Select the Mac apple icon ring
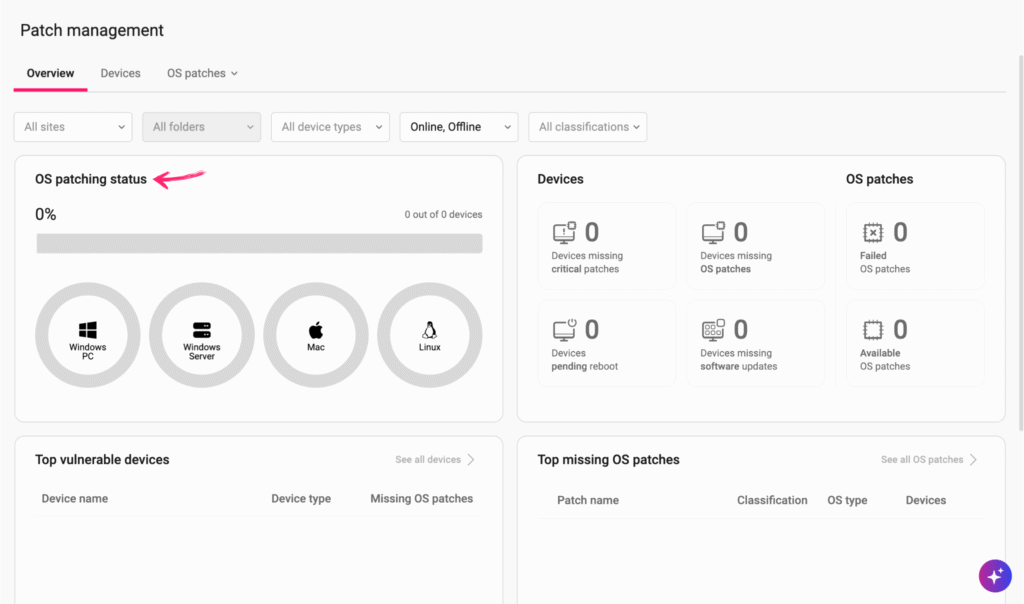The height and width of the screenshot is (604, 1024). 316,334
